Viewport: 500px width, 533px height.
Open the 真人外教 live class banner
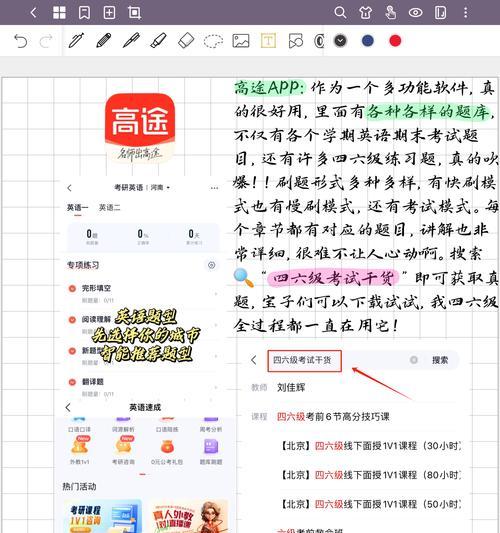point(188,516)
